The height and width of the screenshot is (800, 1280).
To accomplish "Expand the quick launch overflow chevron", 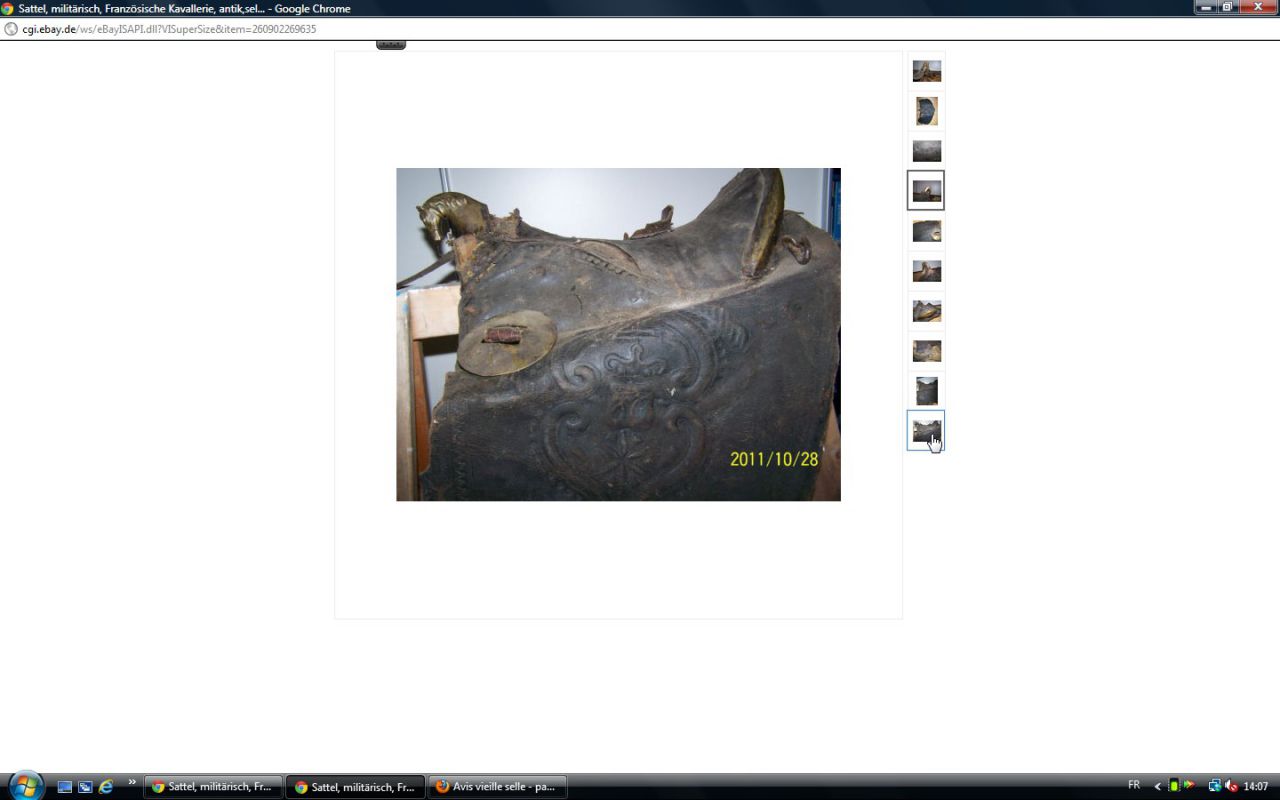I will (132, 782).
